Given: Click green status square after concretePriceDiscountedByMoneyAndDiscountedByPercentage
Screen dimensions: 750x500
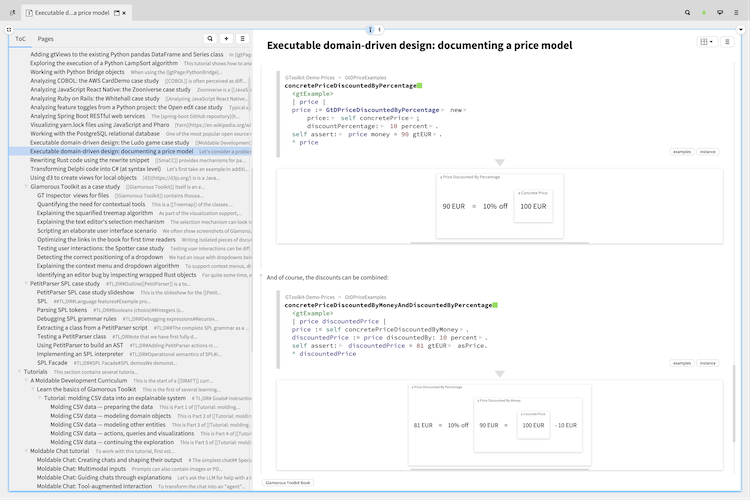Looking at the screenshot, I should 495,305.
